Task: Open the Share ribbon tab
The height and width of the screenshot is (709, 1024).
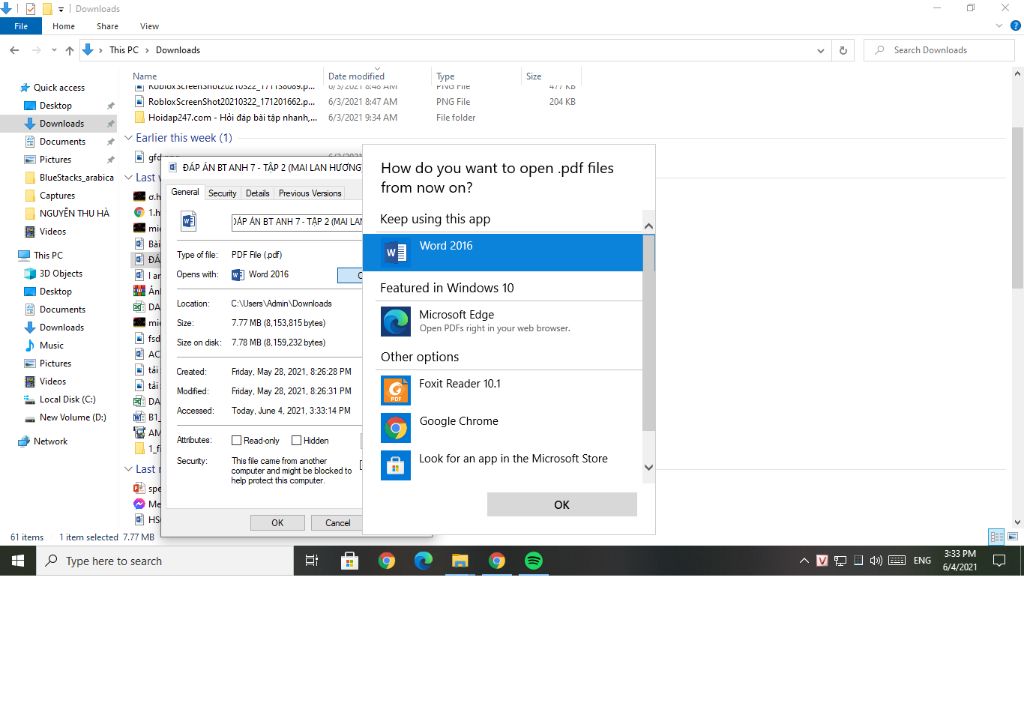Action: (107, 26)
